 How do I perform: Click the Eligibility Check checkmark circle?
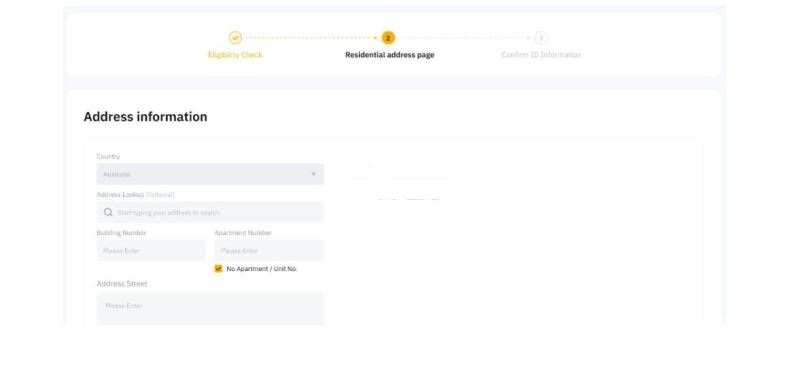[x=235, y=38]
